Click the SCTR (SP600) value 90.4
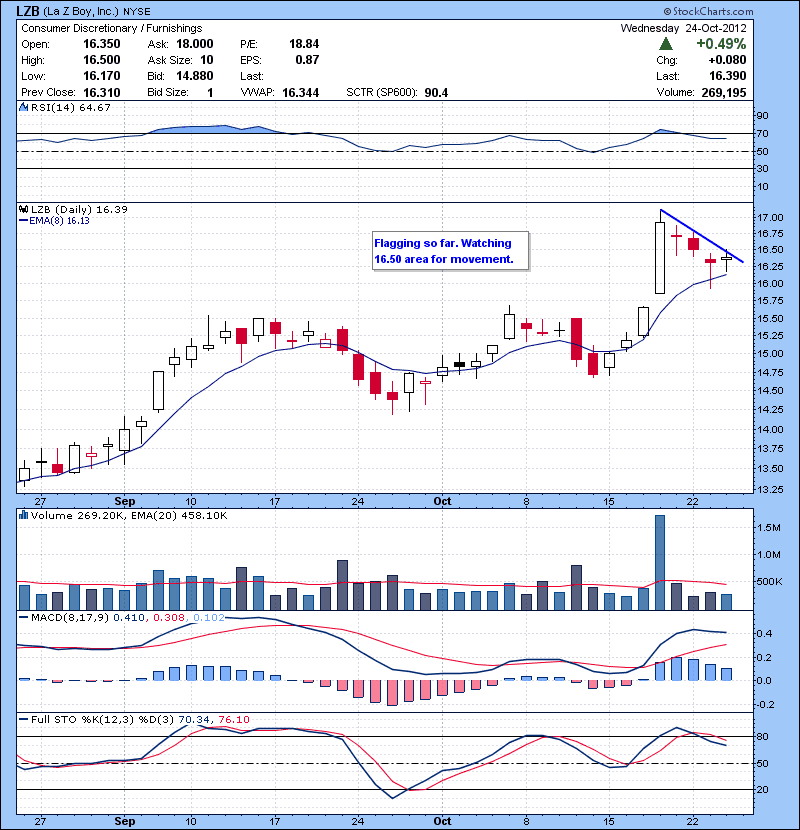The height and width of the screenshot is (830, 800). tap(436, 93)
